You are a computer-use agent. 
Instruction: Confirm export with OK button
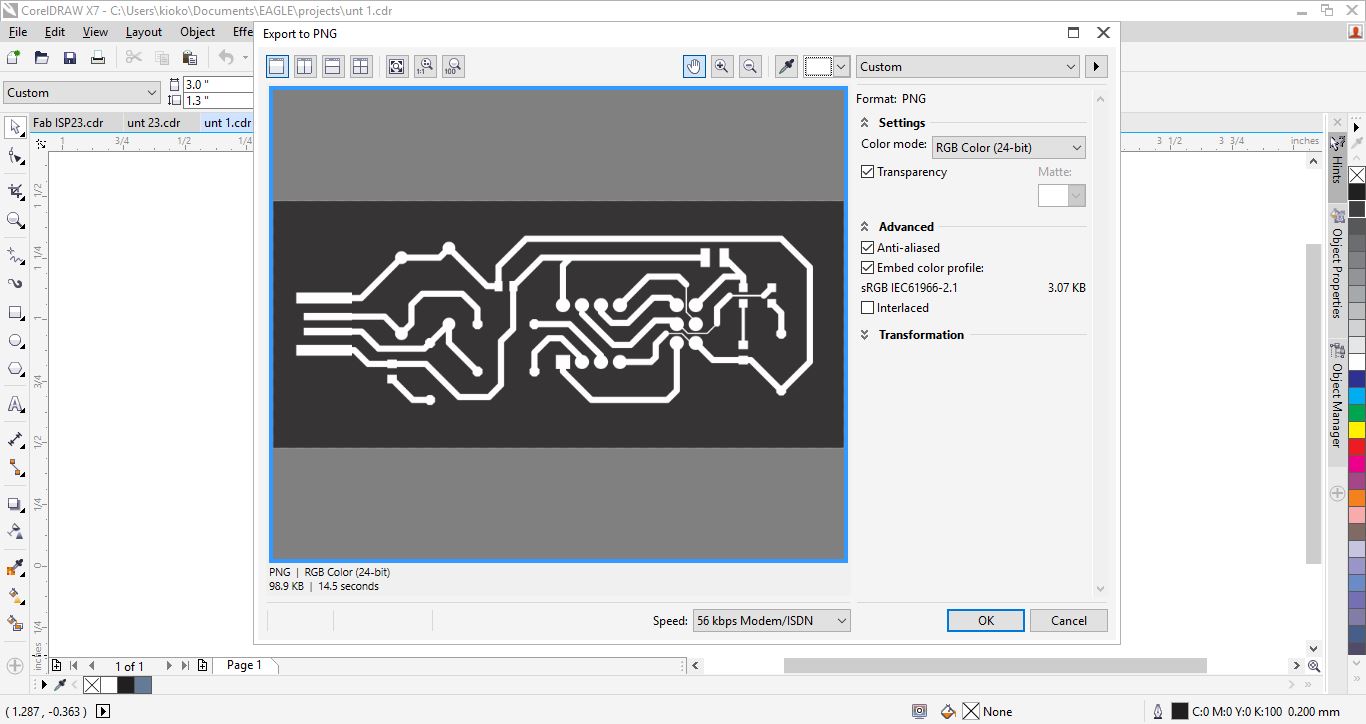(x=986, y=621)
